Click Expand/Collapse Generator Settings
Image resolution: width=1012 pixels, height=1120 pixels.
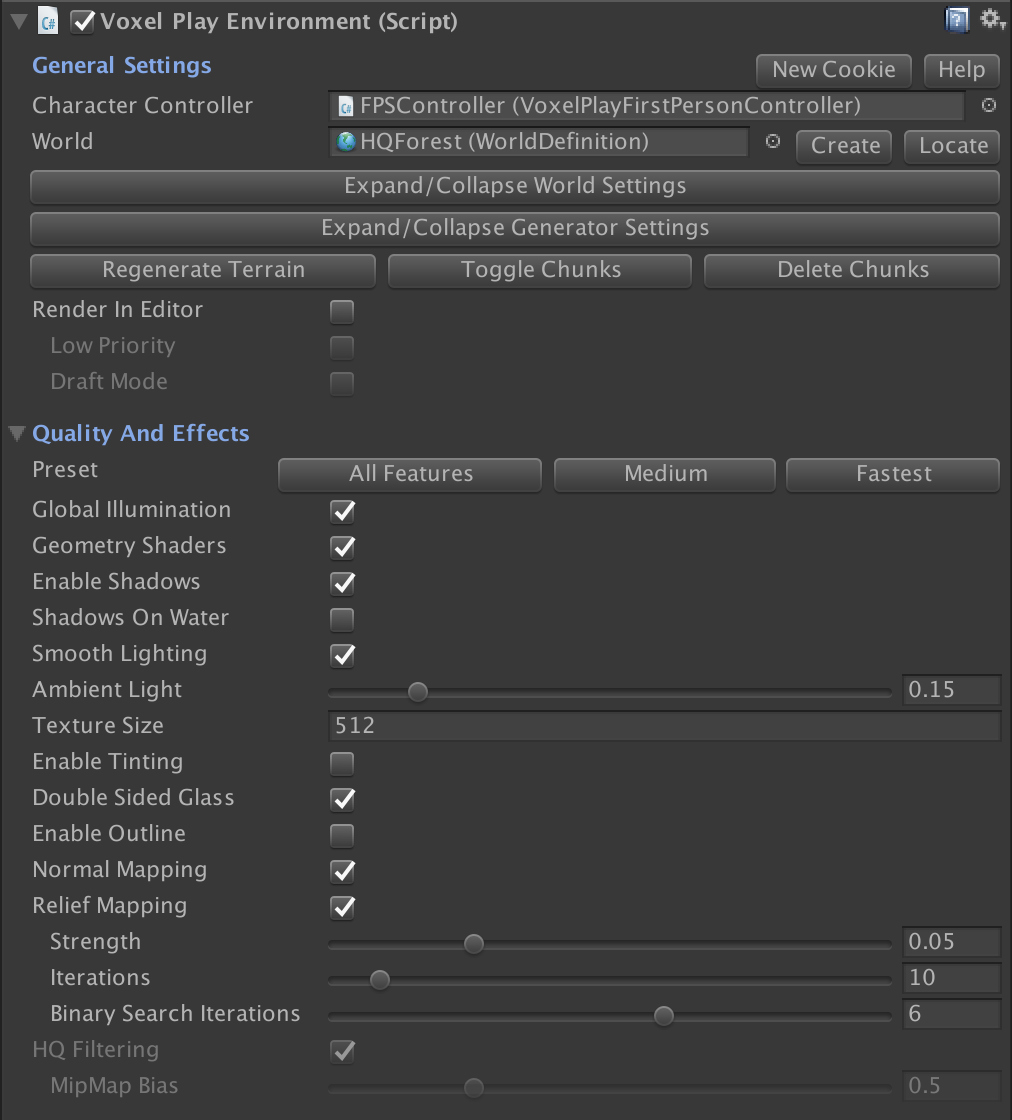point(514,229)
